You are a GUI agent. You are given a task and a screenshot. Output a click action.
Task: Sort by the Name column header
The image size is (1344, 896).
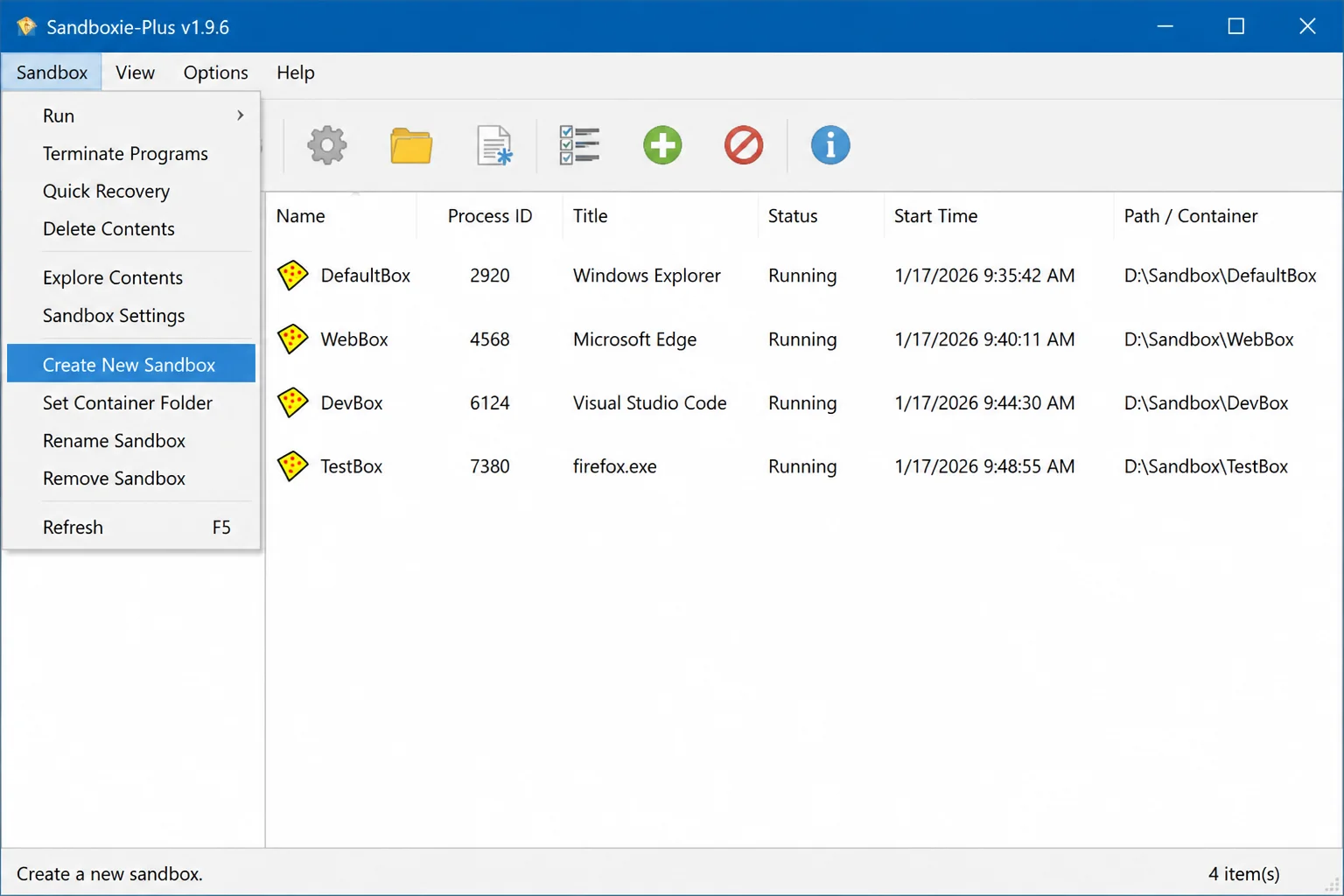[341, 216]
